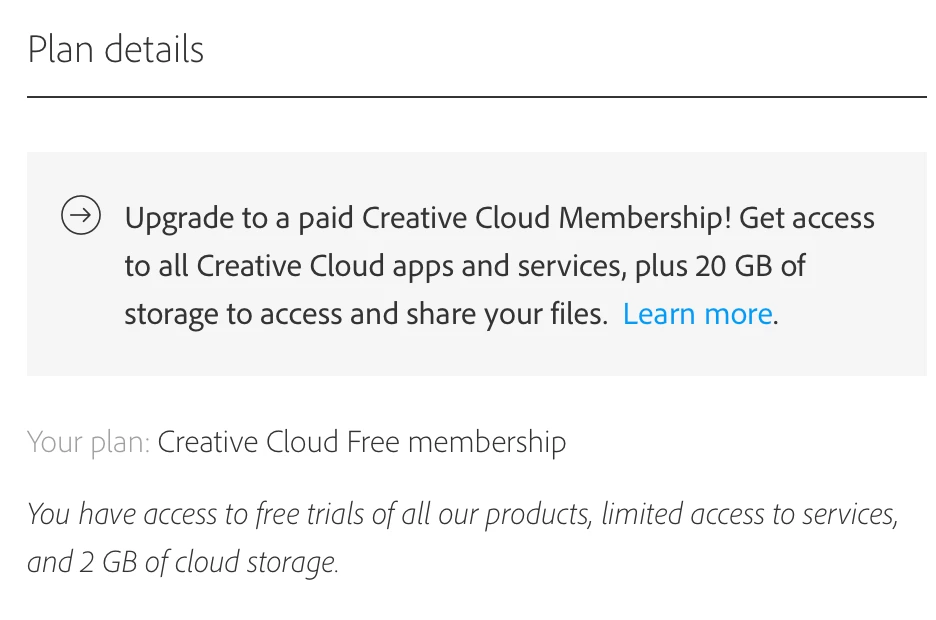Click the gray upgrade banner background

(476, 264)
